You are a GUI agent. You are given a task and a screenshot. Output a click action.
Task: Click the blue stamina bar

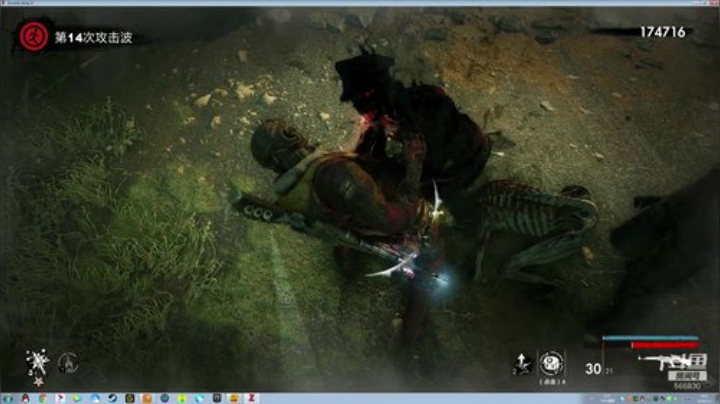(x=651, y=338)
